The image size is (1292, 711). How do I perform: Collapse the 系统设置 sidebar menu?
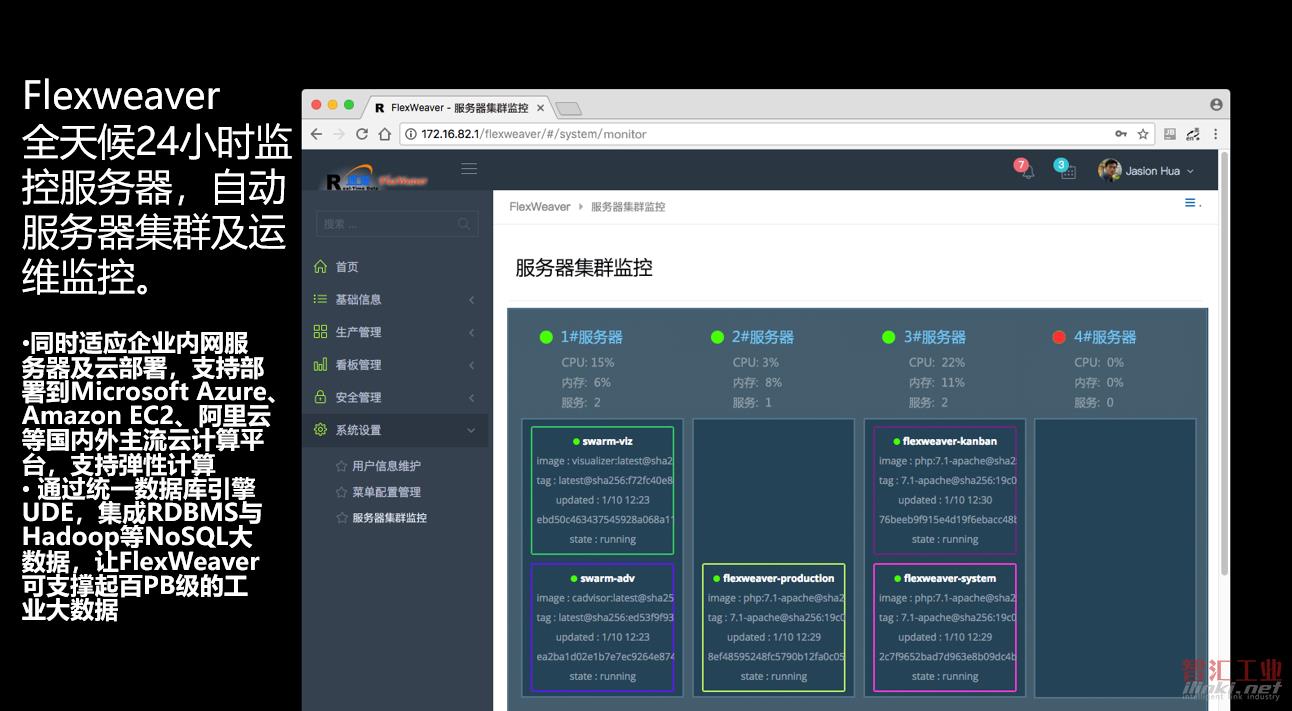(x=395, y=430)
